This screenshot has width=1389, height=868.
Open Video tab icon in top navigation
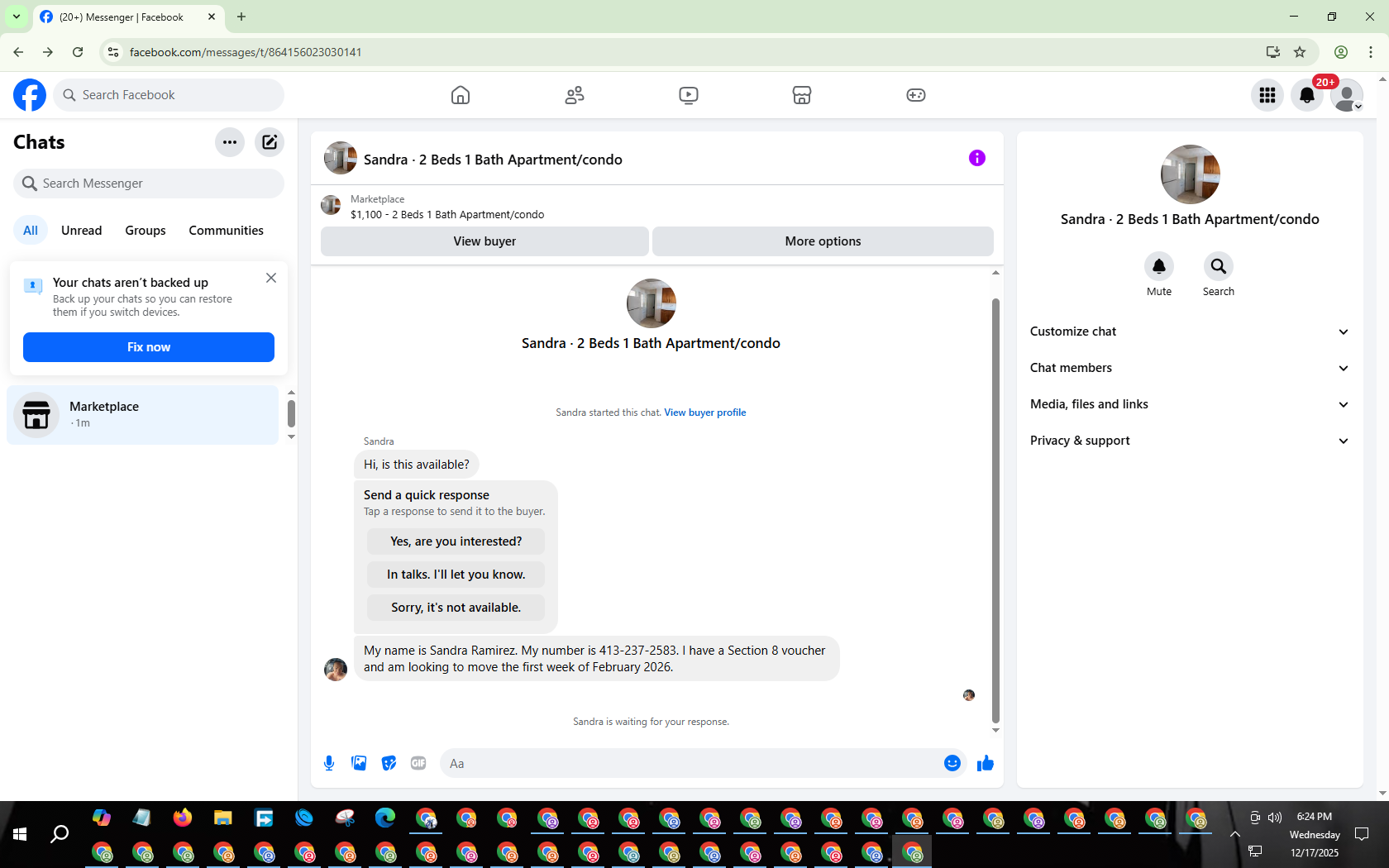[689, 95]
